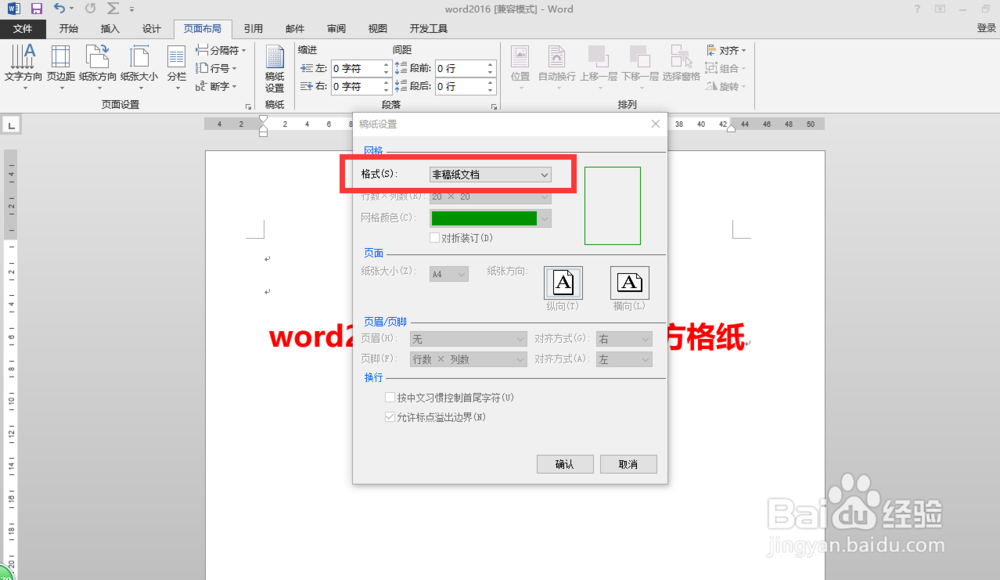Open the 纸张方向 orientation tool
The image size is (1000, 580).
[98, 66]
